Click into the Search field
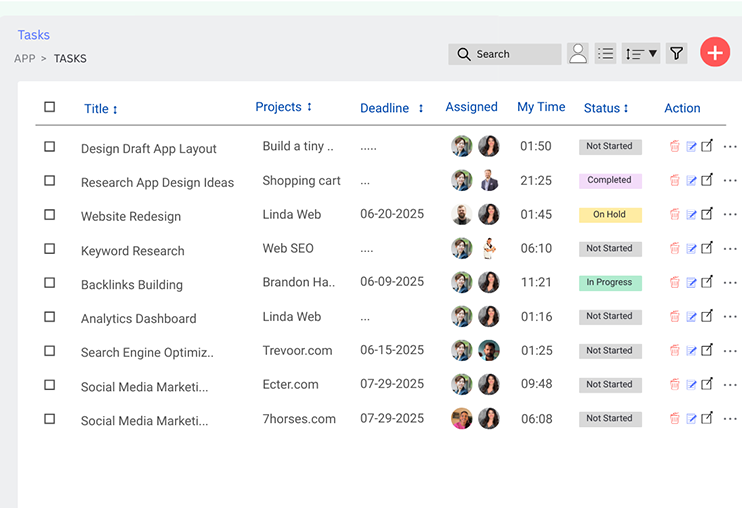The image size is (742, 508). pos(505,54)
